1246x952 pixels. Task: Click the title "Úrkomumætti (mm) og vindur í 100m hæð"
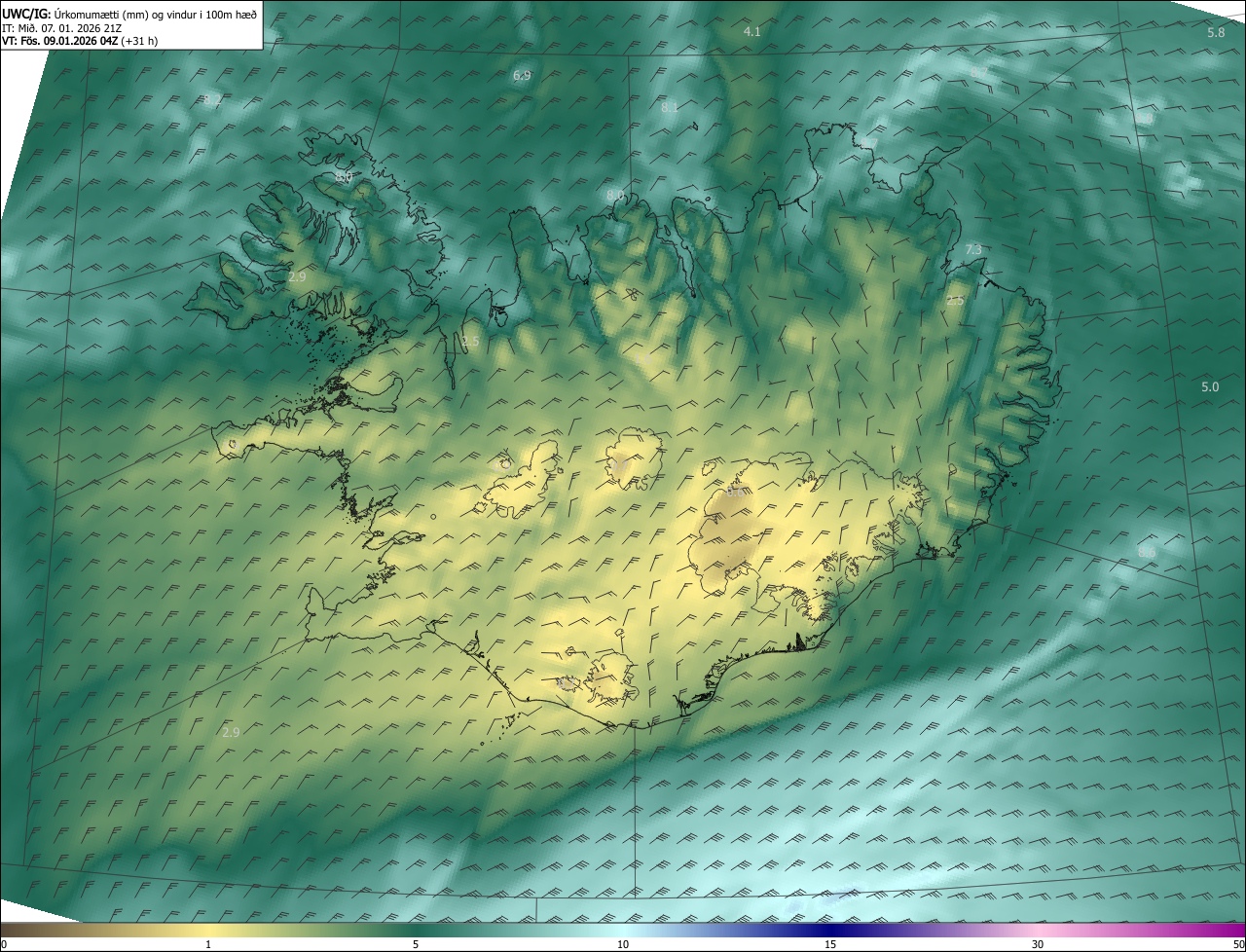156,14
